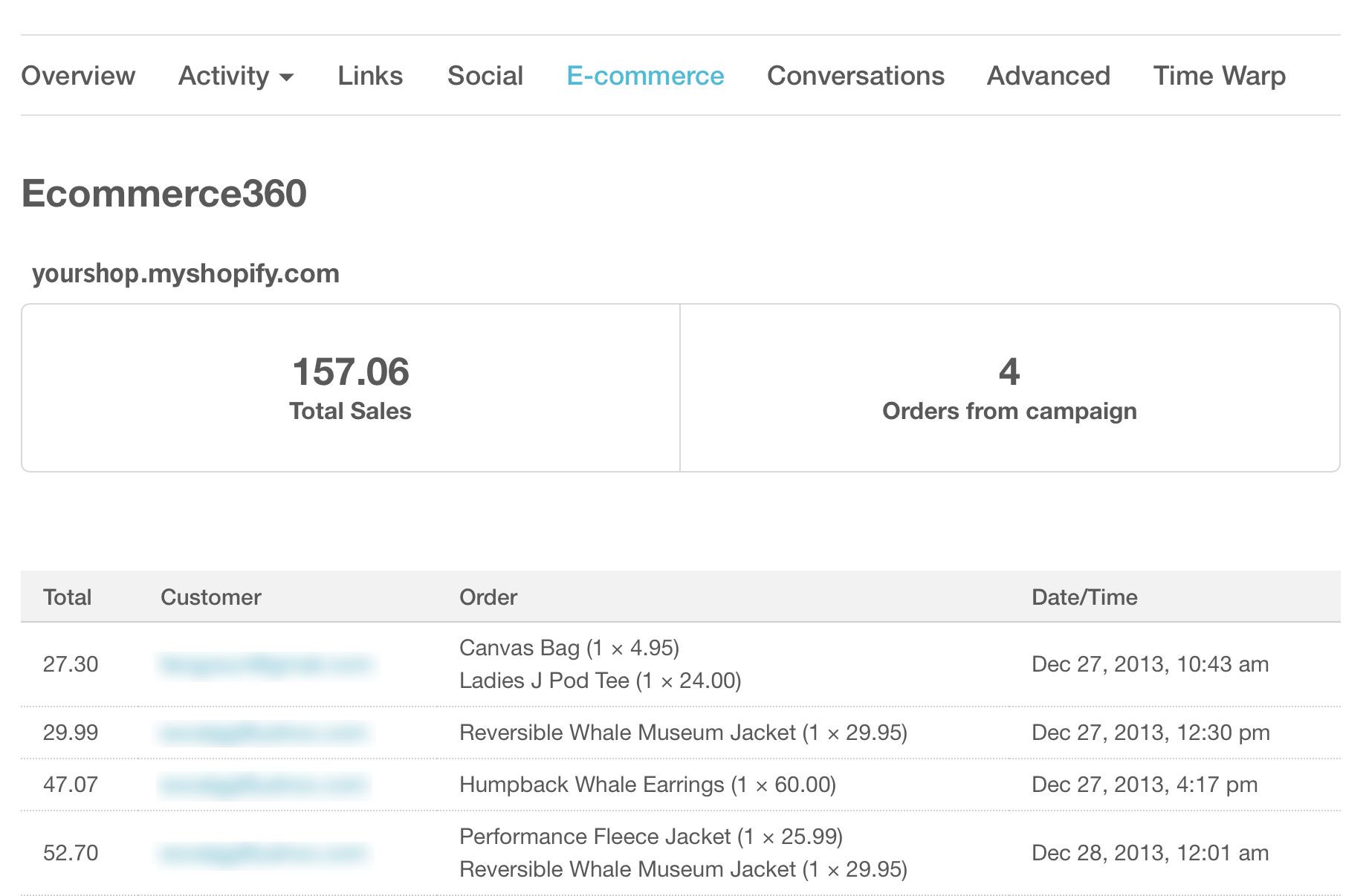Screen dimensions: 1366x896
Task: Click the yourshop.myshopify.com store name
Action: click(x=185, y=273)
